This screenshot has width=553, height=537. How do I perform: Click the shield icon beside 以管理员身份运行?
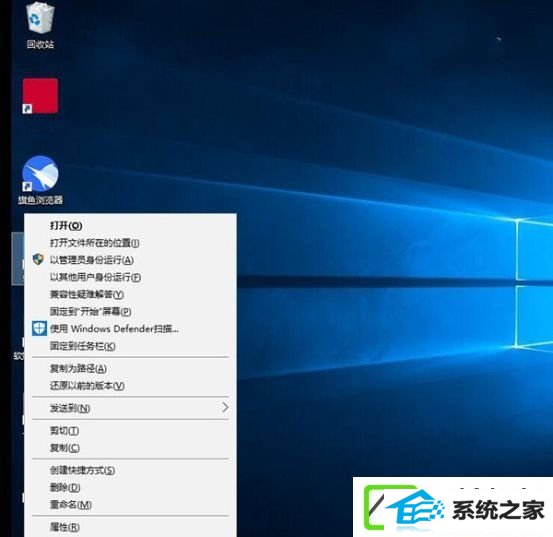point(38,260)
